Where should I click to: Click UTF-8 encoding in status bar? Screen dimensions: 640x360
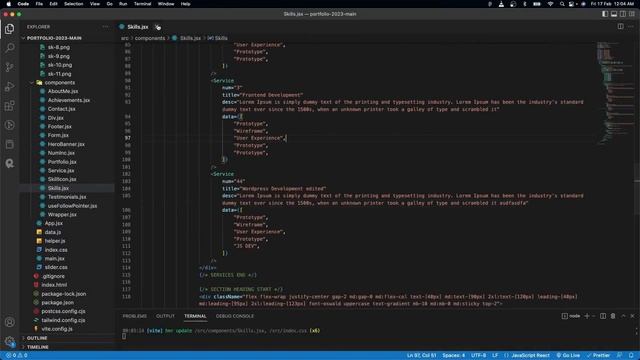[478, 356]
